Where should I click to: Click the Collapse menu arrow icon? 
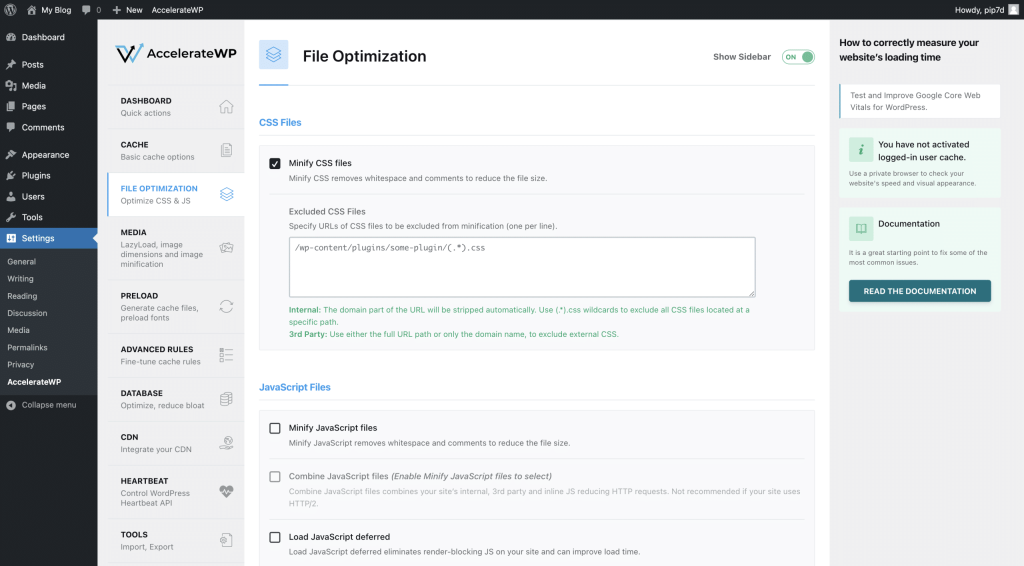click(11, 405)
